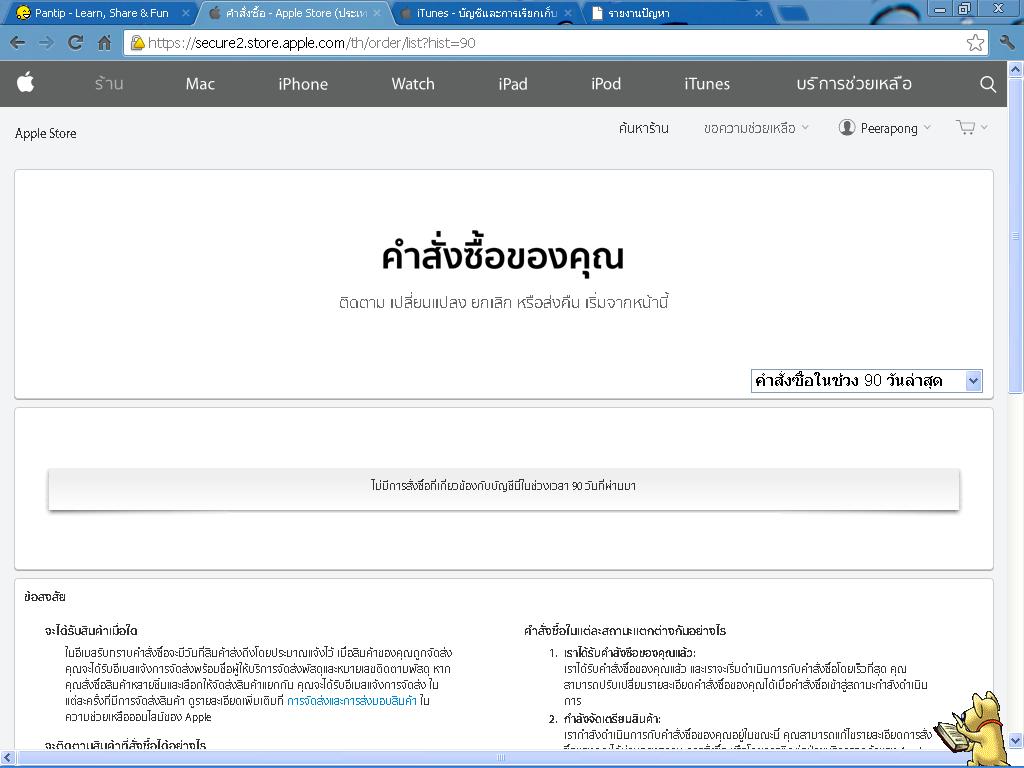Close the รายงานปัญหา tab
The image size is (1024, 768).
759,12
